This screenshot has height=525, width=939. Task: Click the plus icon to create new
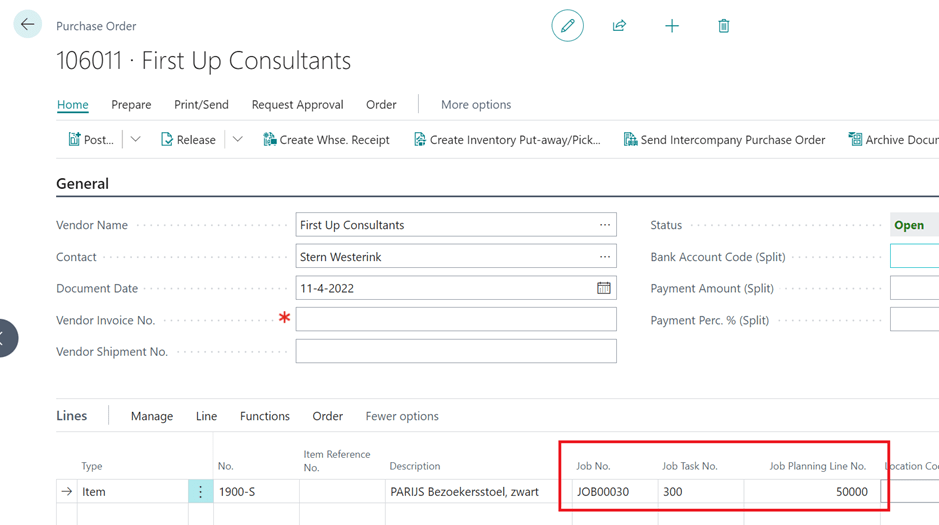pos(672,26)
